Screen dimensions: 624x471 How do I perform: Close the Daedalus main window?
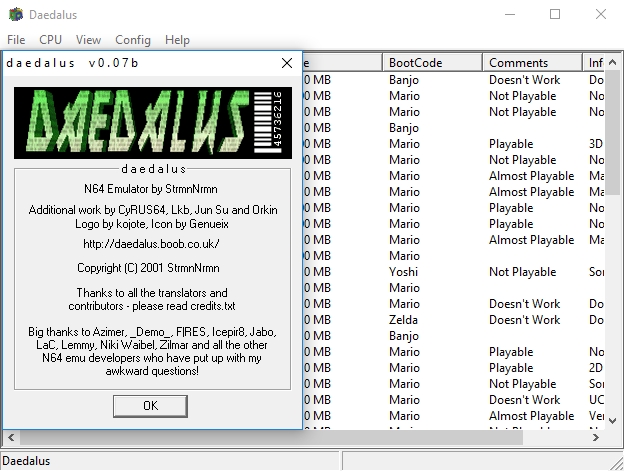[x=601, y=15]
